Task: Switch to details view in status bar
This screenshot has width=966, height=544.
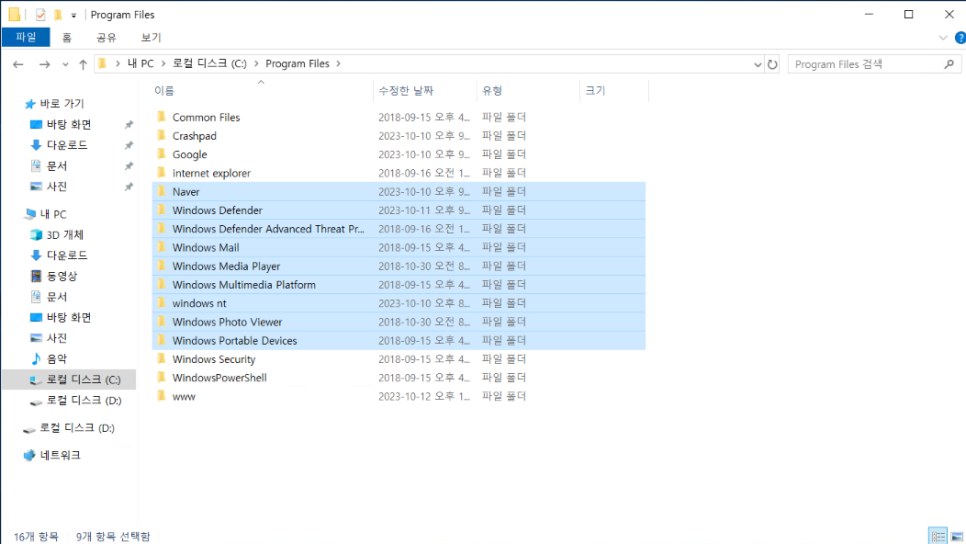Action: 937,536
